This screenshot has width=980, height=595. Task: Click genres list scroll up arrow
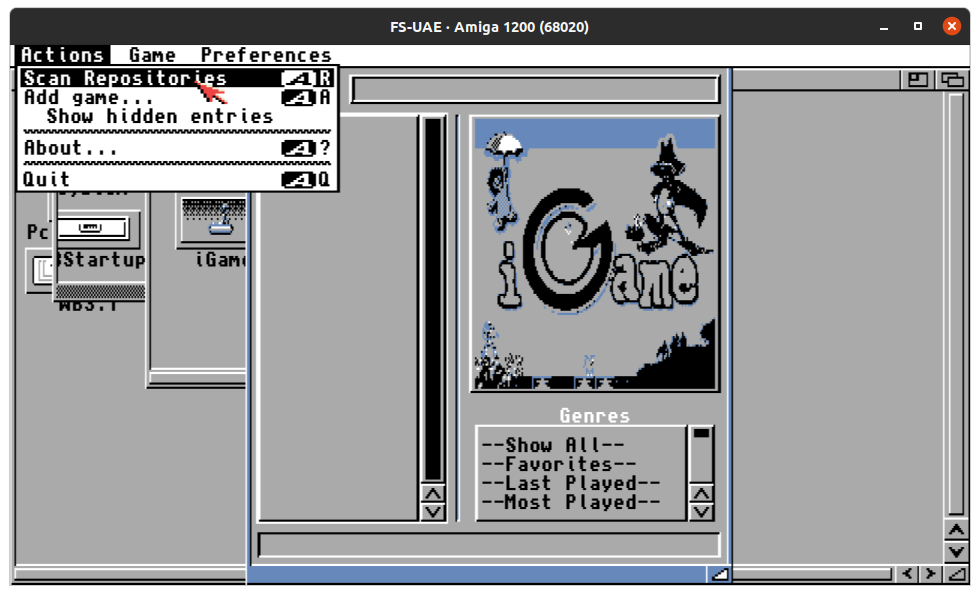701,494
